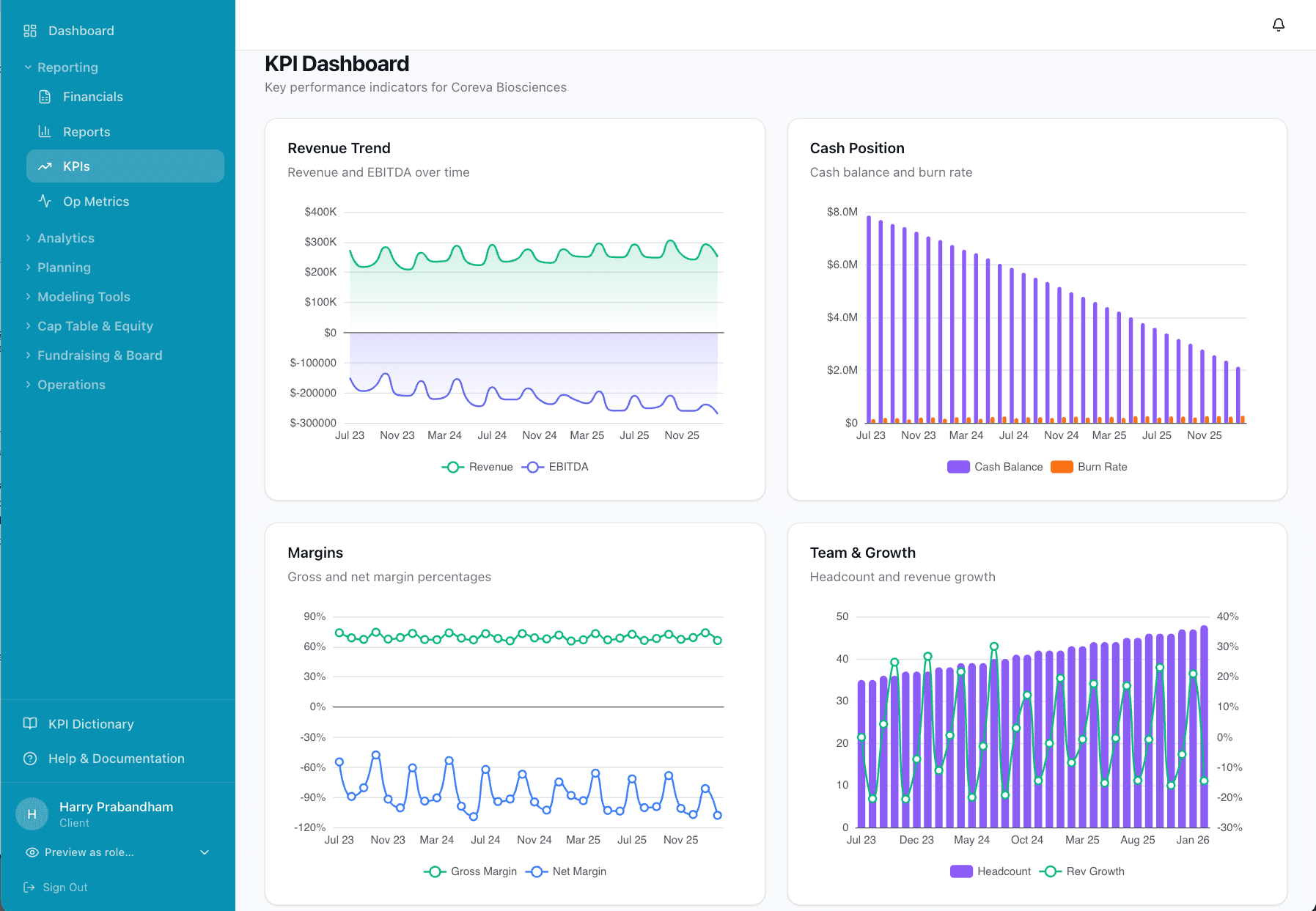Click Harry Prabandham's profile avatar
Image resolution: width=1316 pixels, height=911 pixels.
[32, 814]
